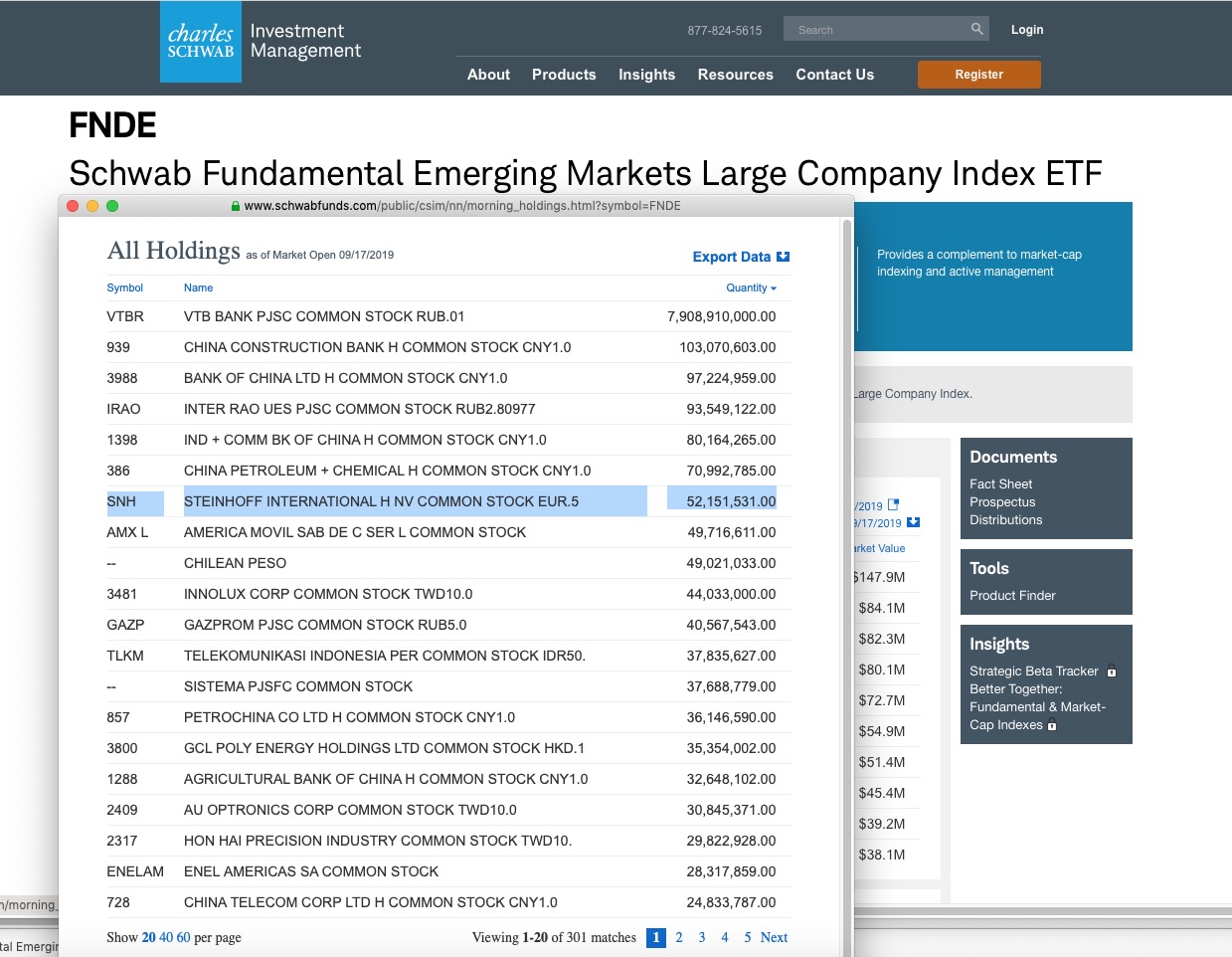Click the lock icon beside Strategic Beta Tracker

point(1112,671)
